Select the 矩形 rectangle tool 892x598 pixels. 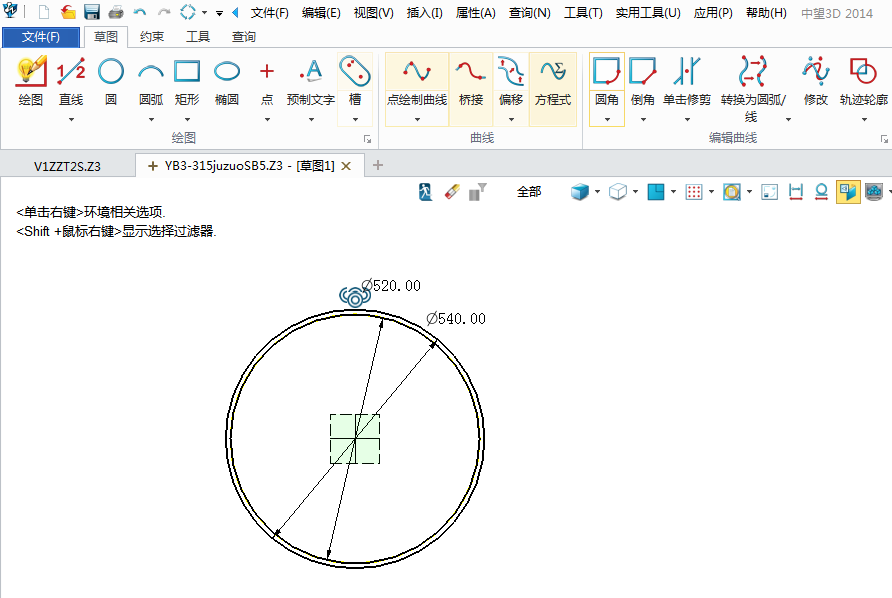coord(187,82)
